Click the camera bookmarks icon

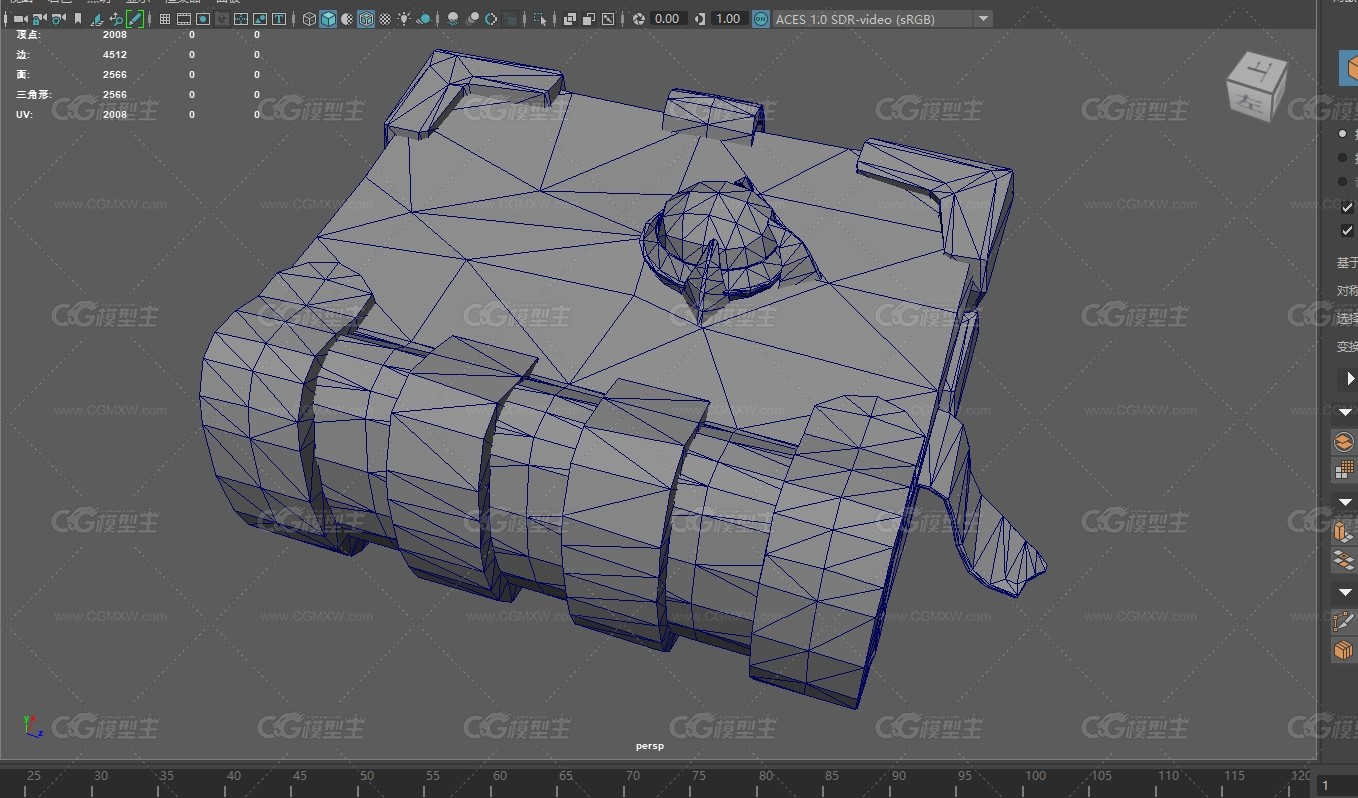point(77,19)
